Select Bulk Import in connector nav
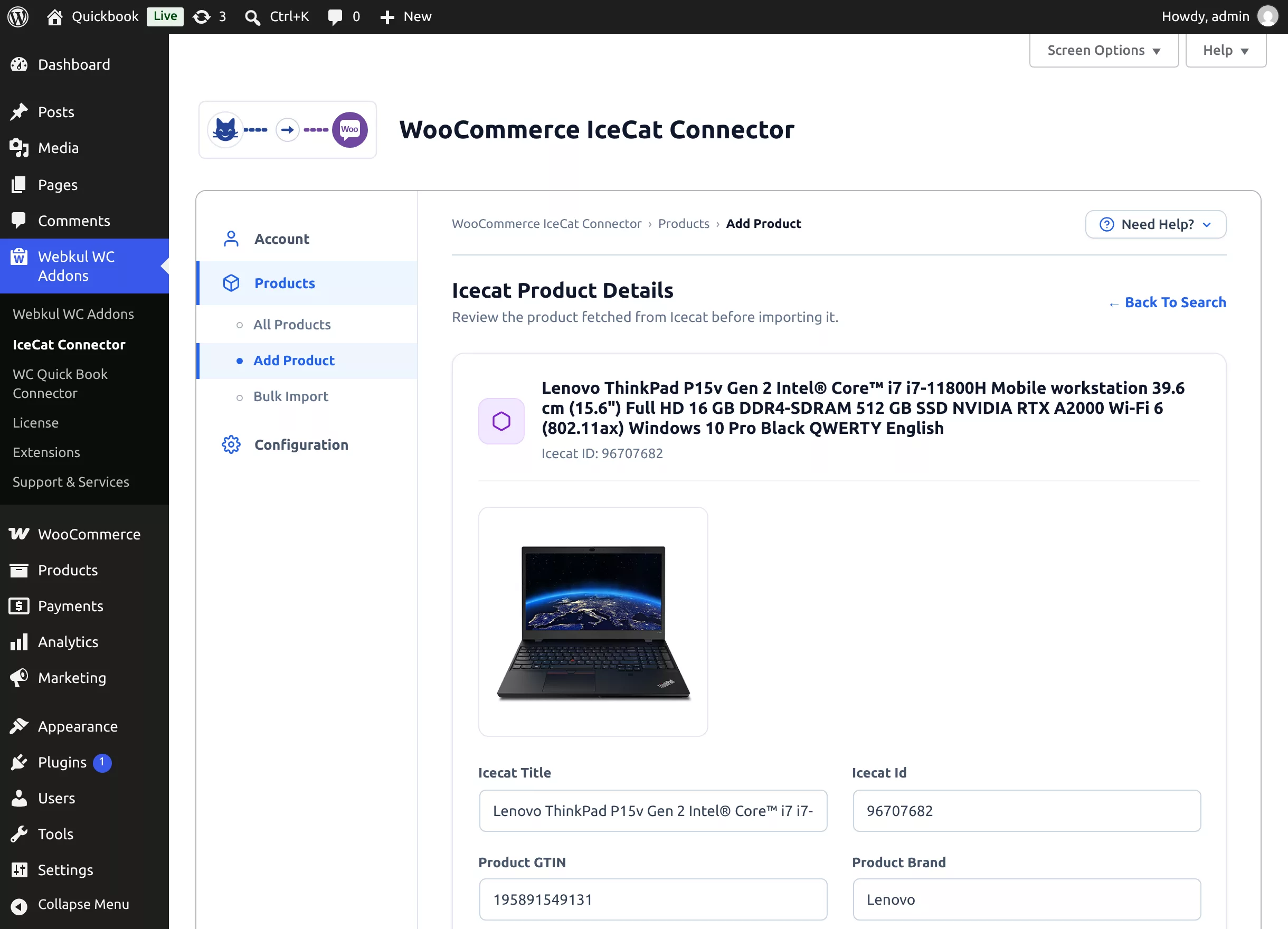 (x=291, y=396)
